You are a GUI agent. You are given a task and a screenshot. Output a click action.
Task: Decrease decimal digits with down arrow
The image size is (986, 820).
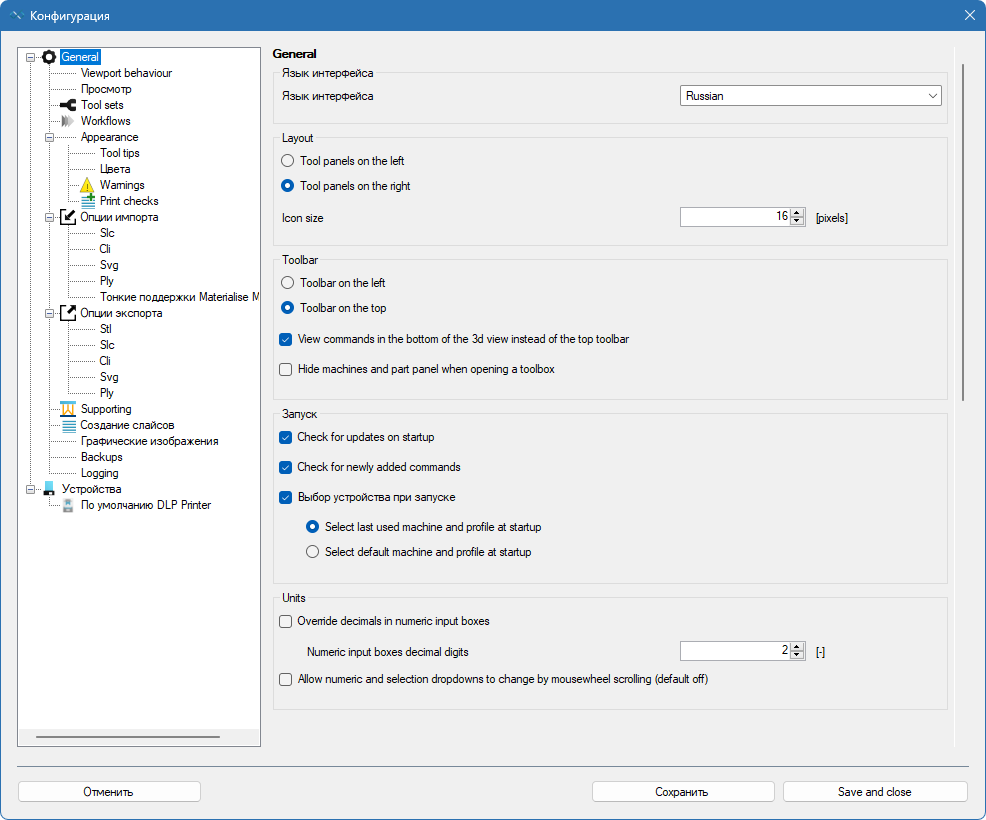pyautogui.click(x=797, y=655)
